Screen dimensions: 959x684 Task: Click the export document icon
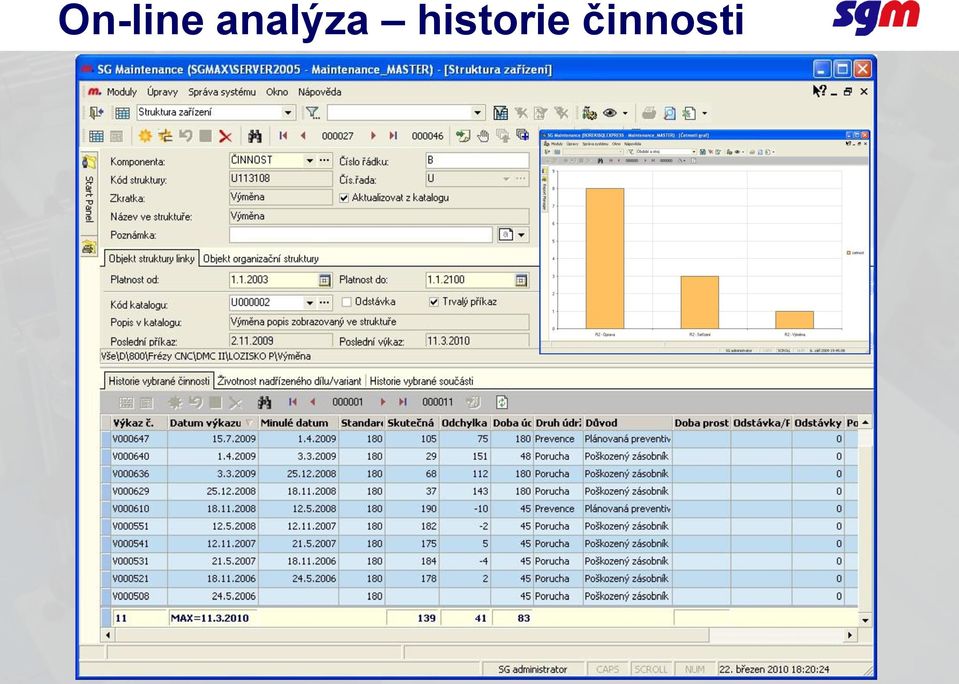pyautogui.click(x=690, y=113)
